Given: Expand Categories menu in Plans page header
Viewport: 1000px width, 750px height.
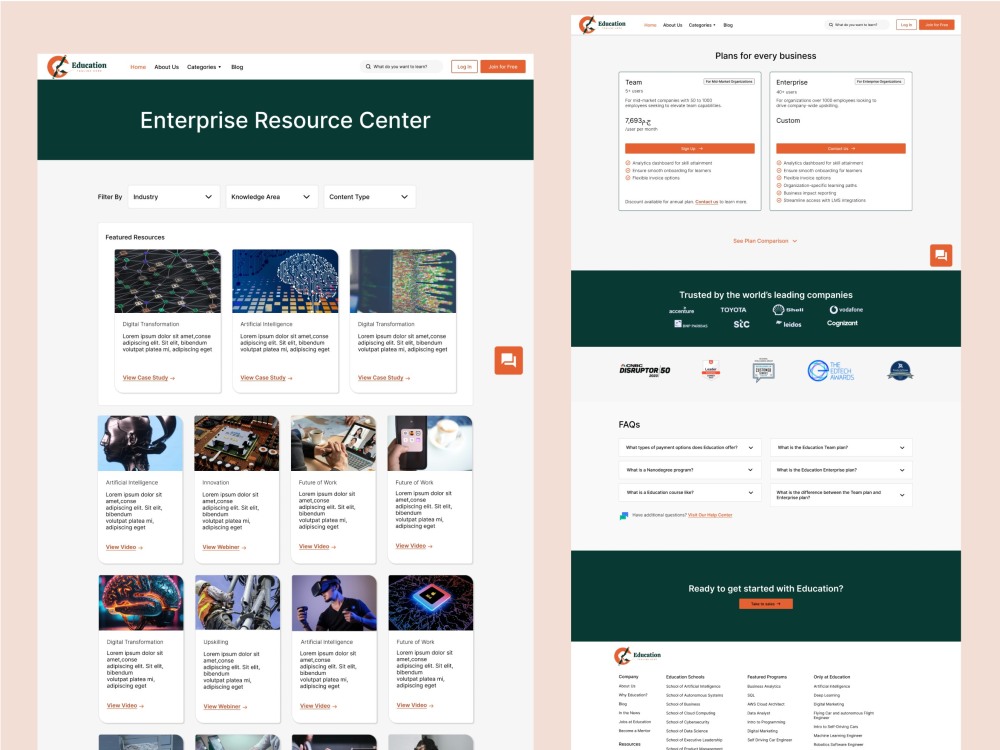Looking at the screenshot, I should point(702,25).
